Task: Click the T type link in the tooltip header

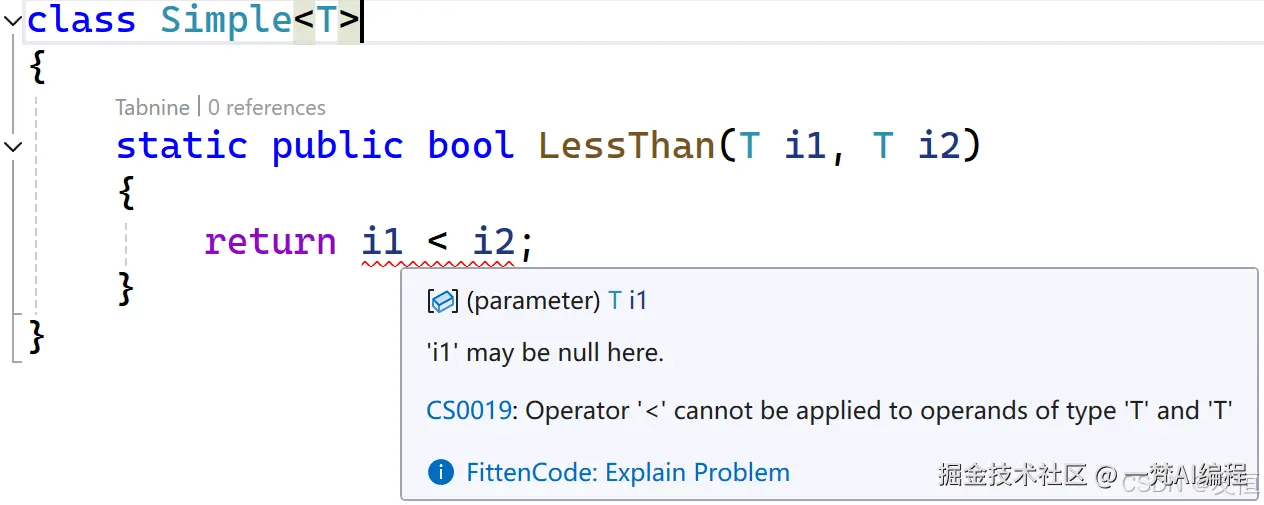Action: [615, 300]
